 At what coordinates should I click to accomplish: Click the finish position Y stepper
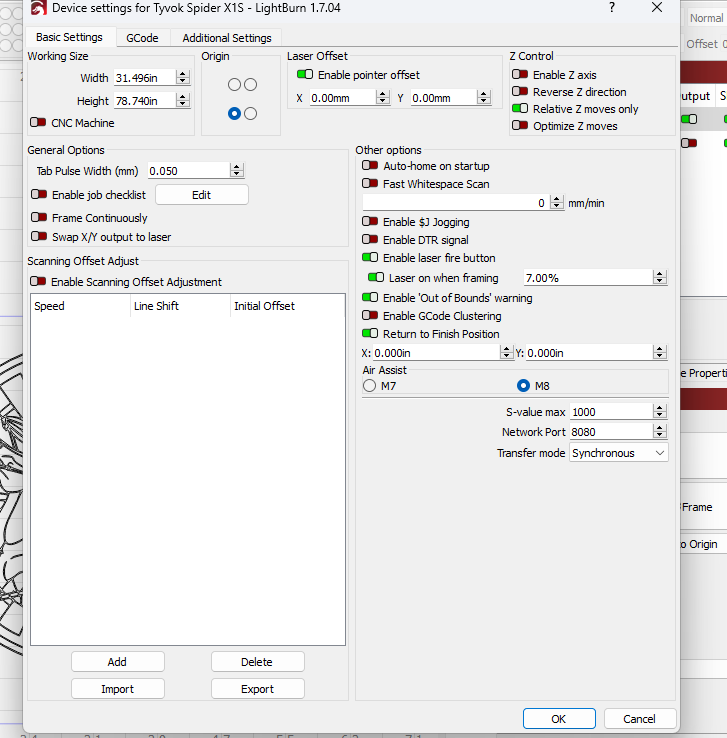click(660, 352)
